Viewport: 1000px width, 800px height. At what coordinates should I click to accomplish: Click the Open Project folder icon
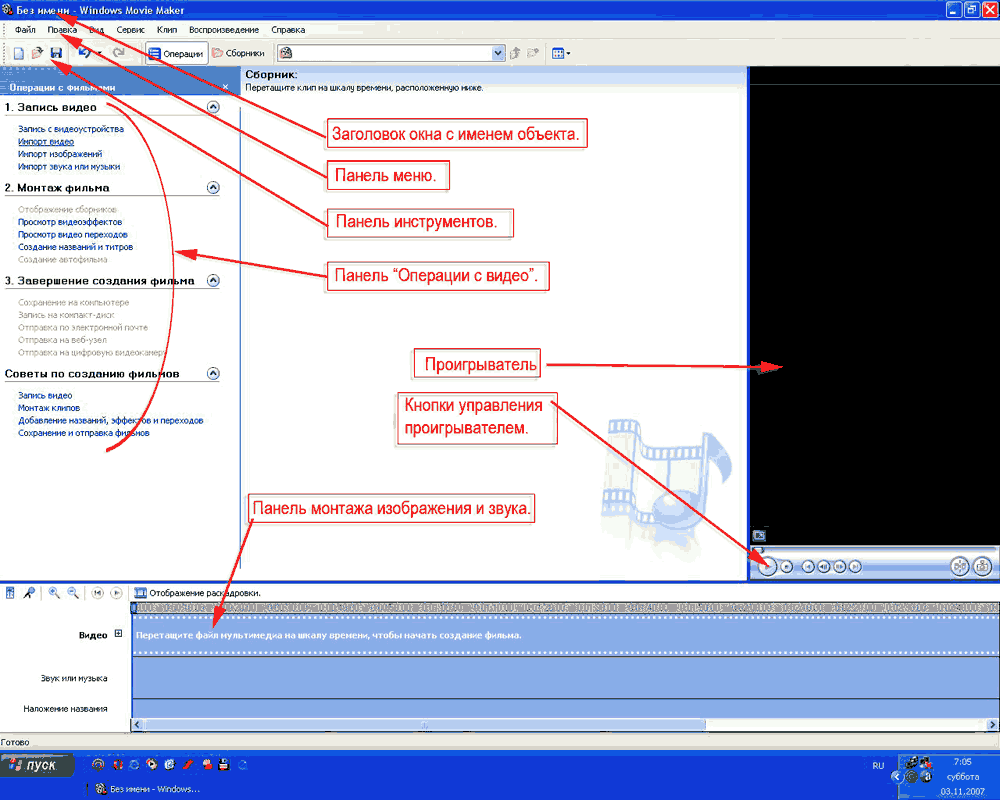click(37, 54)
